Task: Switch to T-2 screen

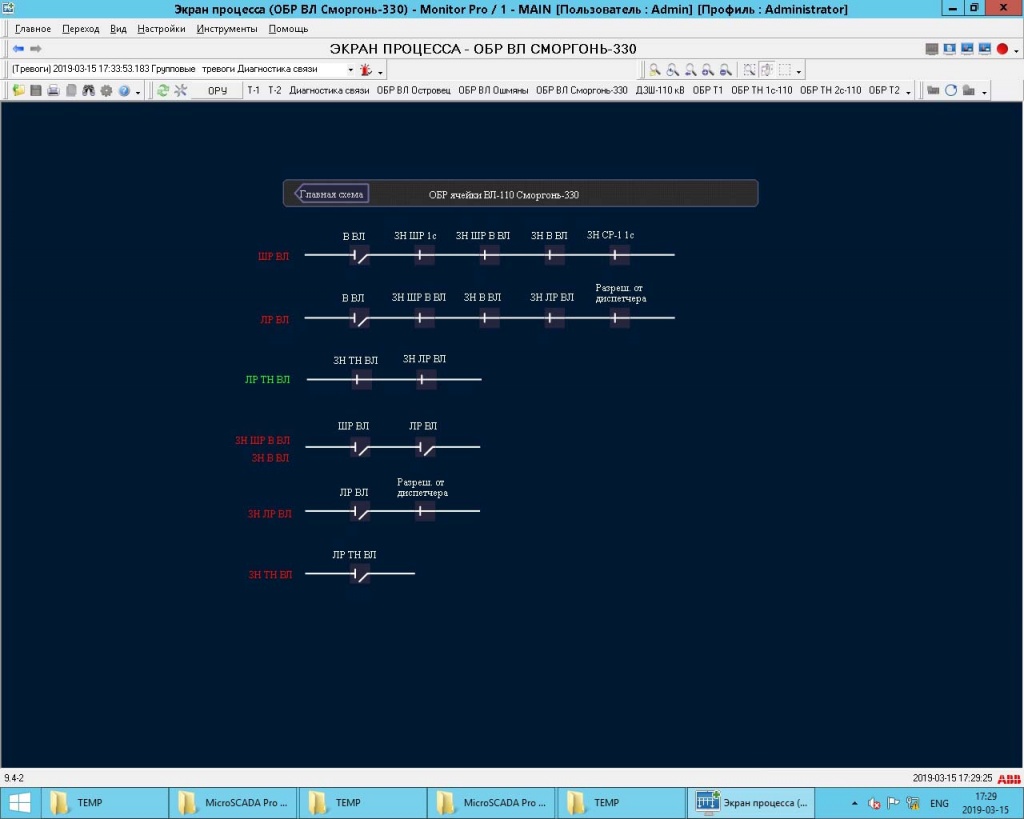Action: [275, 91]
